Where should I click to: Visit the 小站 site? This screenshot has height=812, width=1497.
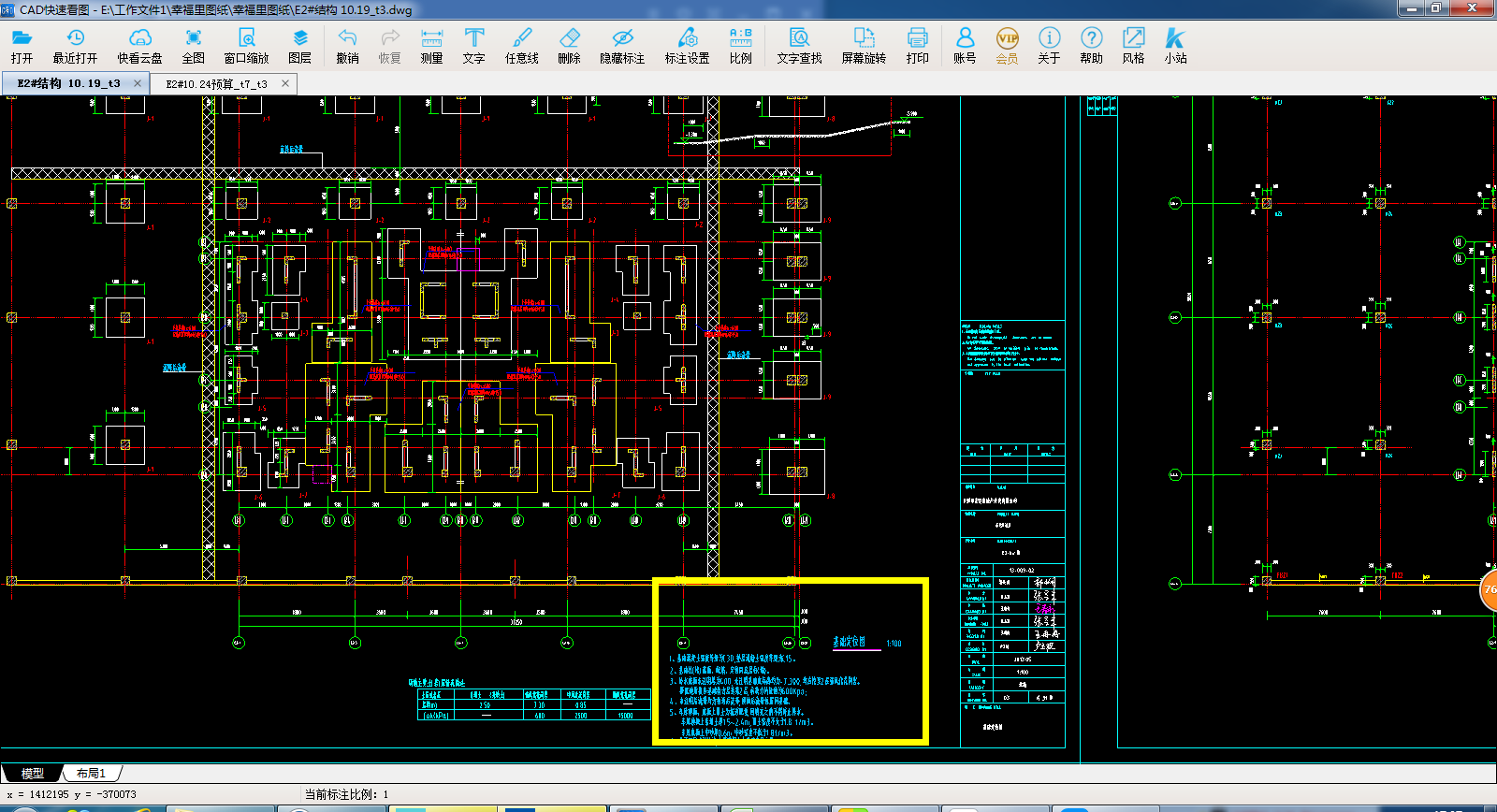(1175, 45)
